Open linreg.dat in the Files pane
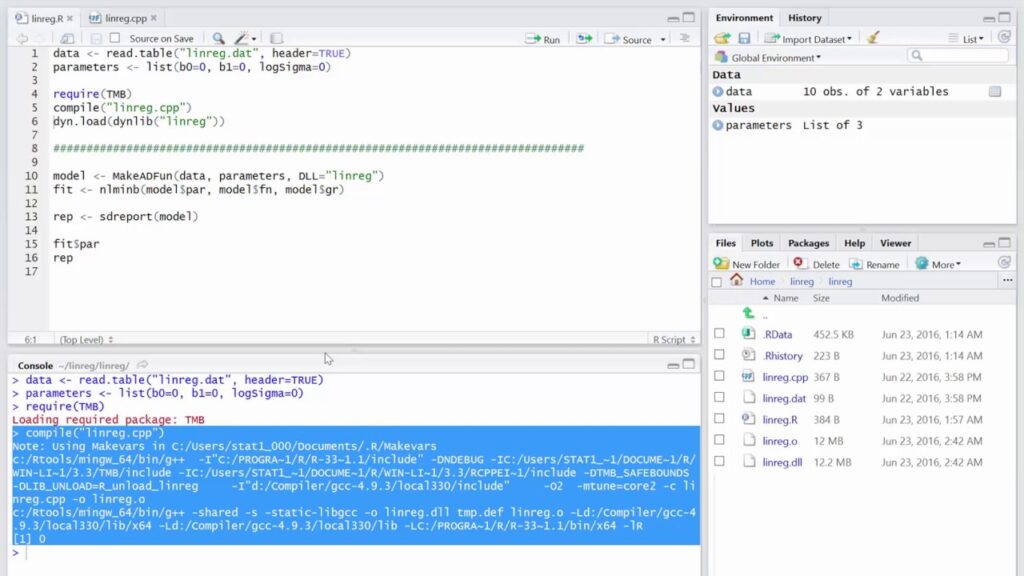 (784, 398)
